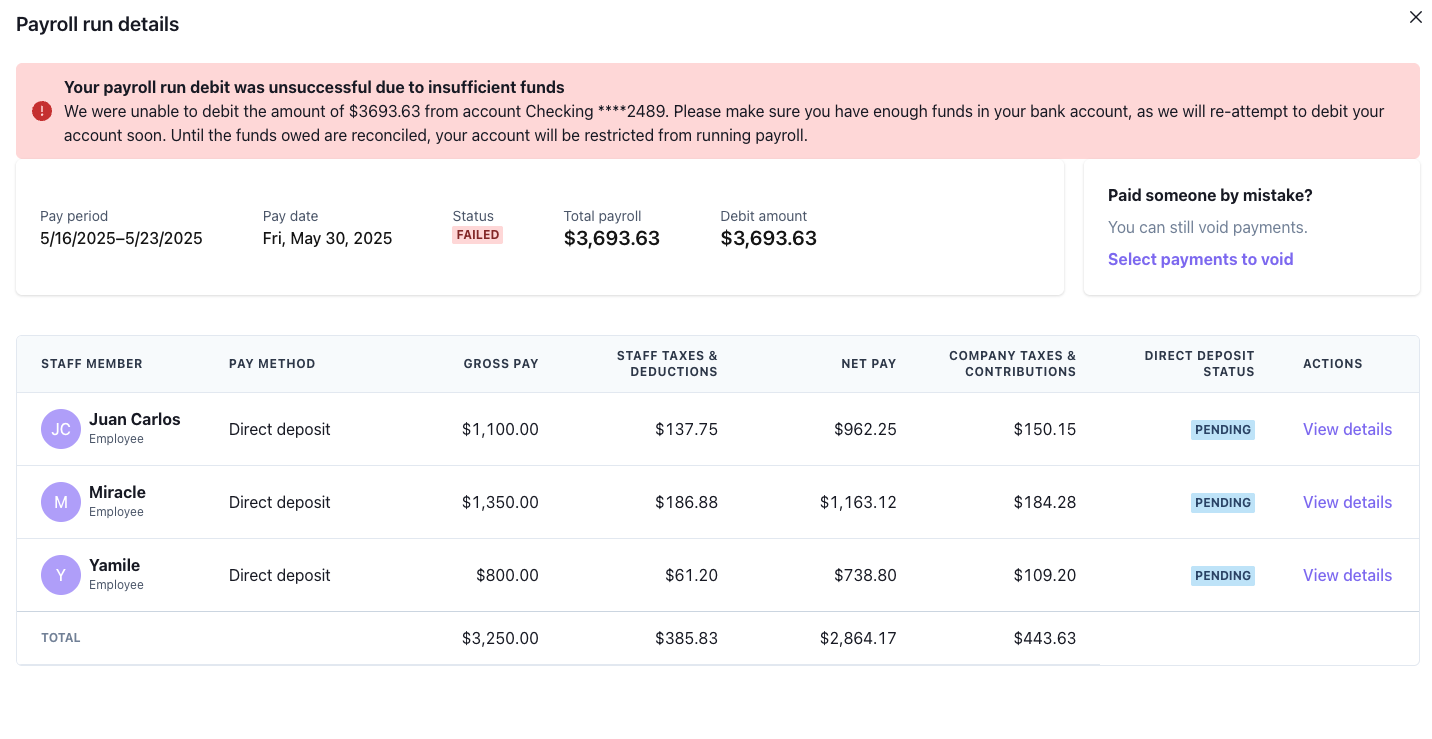Click Miracle's M avatar icon
Screen dimensions: 1432x739
(61, 502)
